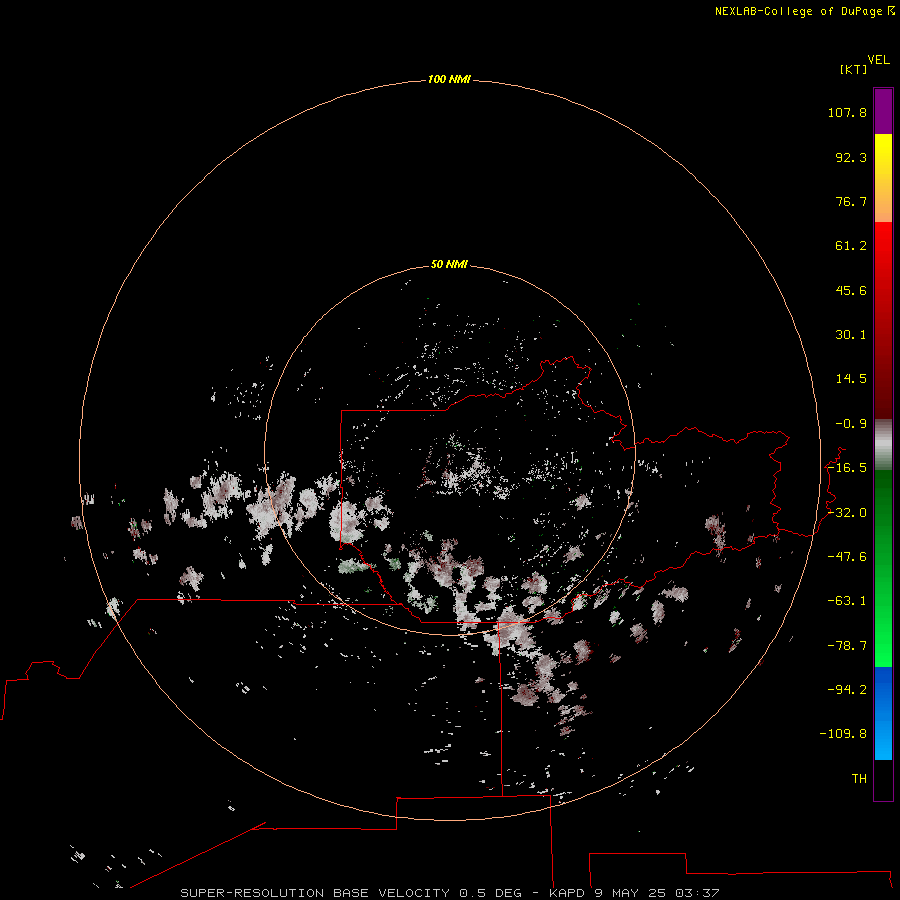Click the 107.8 velocity scale value

pyautogui.click(x=847, y=112)
